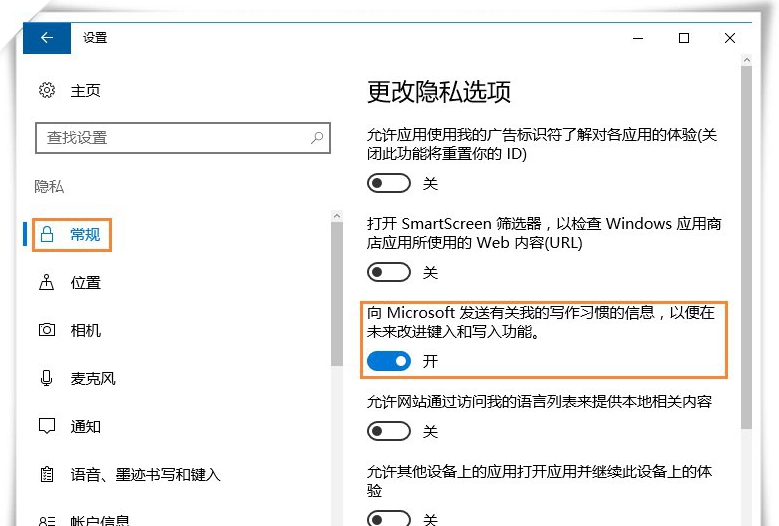Close the Settings window
The height and width of the screenshot is (526, 779).
730,38
